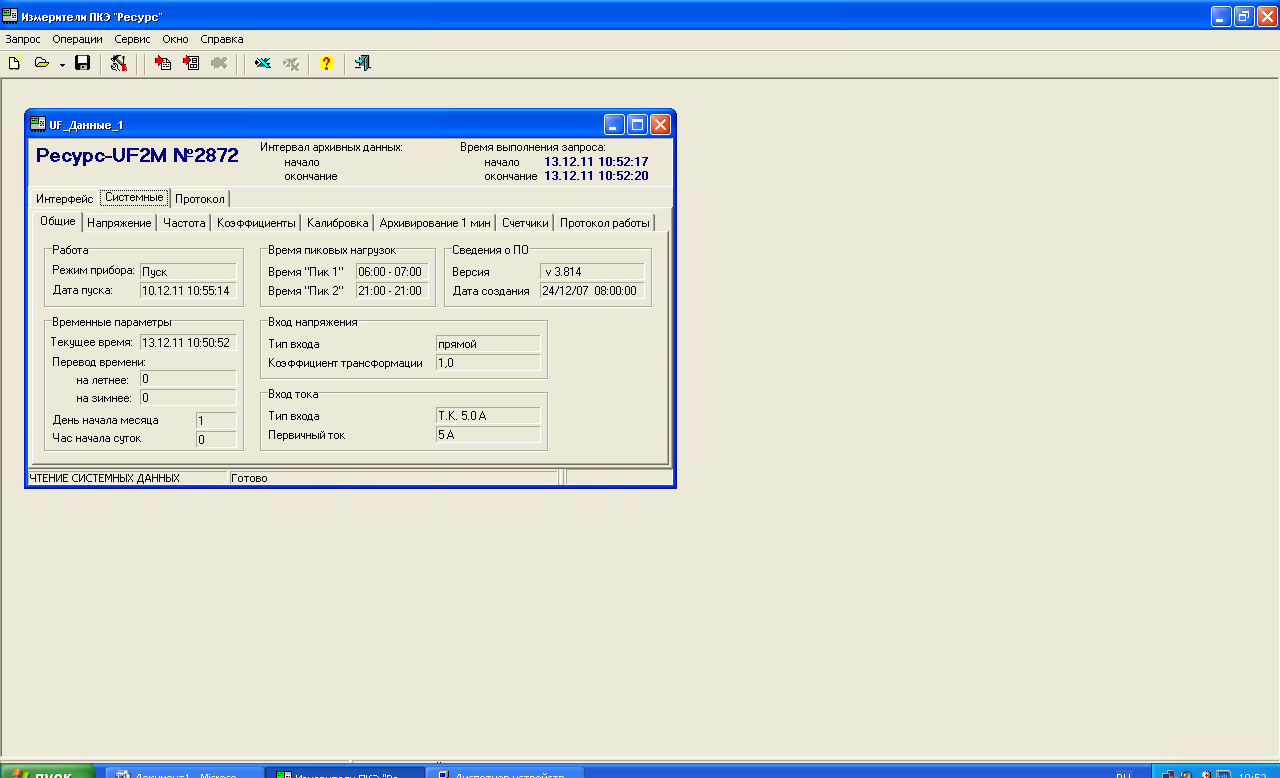Click the greyed-out puzzle-shaped toolbar icon
The width and height of the screenshot is (1280, 778).
(x=219, y=63)
